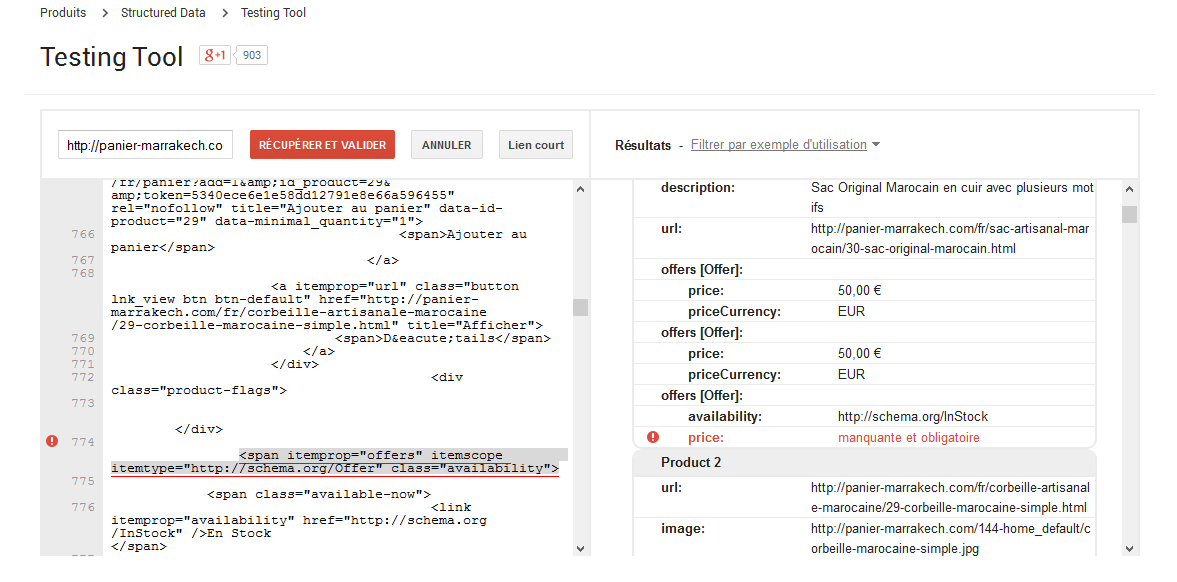The height and width of the screenshot is (582, 1177).
Task: Click the Résultats heading
Action: click(x=643, y=146)
